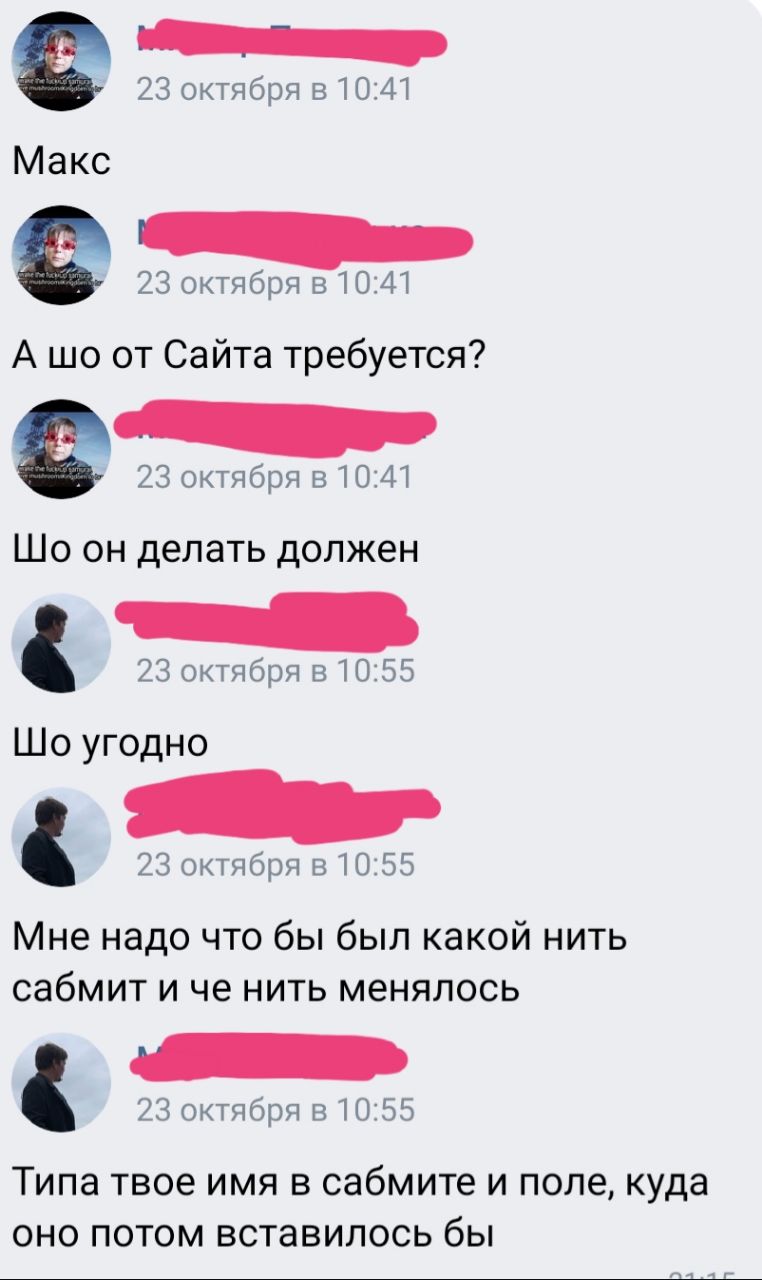The height and width of the screenshot is (1280, 762).
Task: Select message starting "Мне надо что бы был"
Action: 320,964
